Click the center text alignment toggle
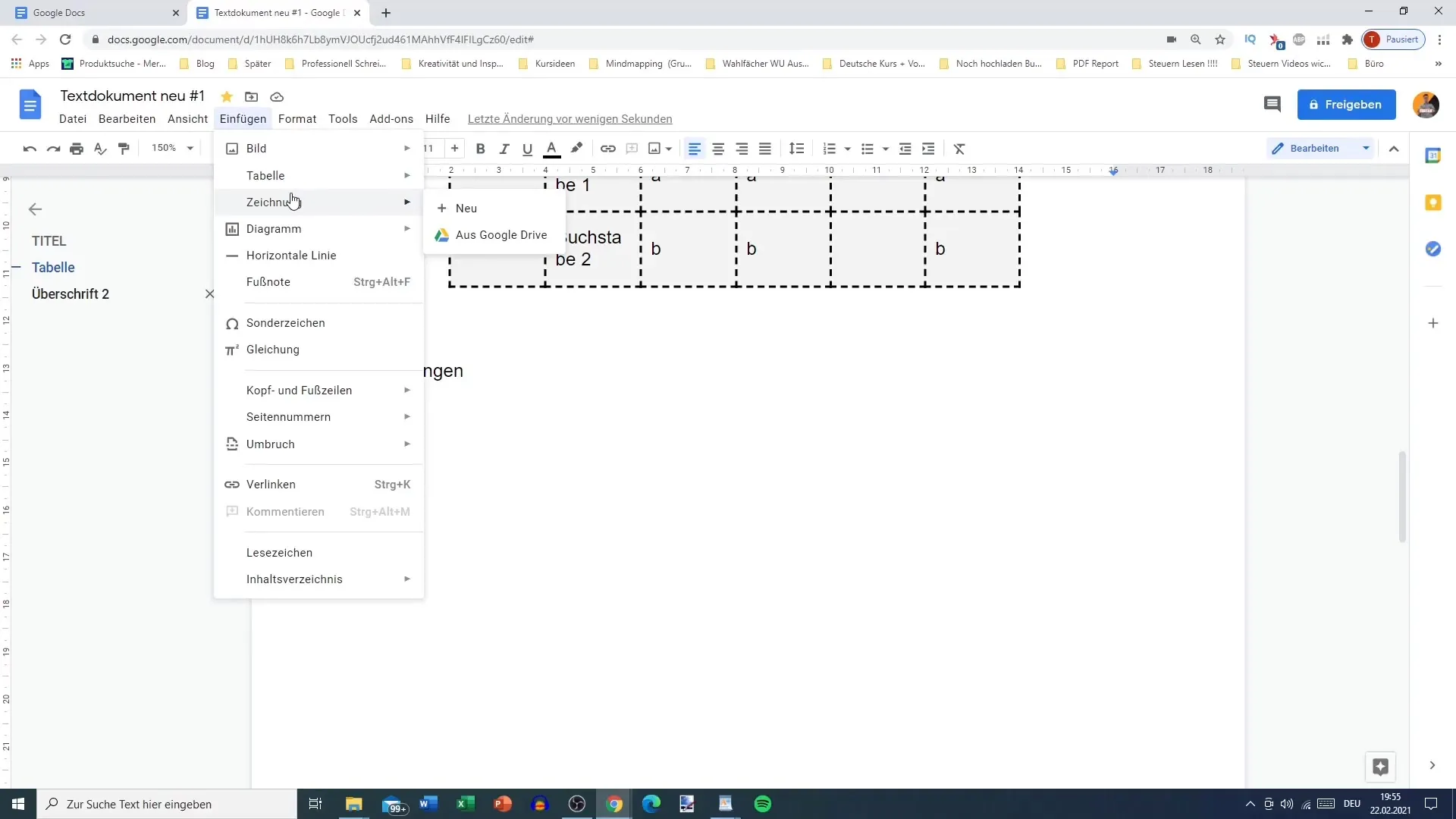 click(x=719, y=148)
